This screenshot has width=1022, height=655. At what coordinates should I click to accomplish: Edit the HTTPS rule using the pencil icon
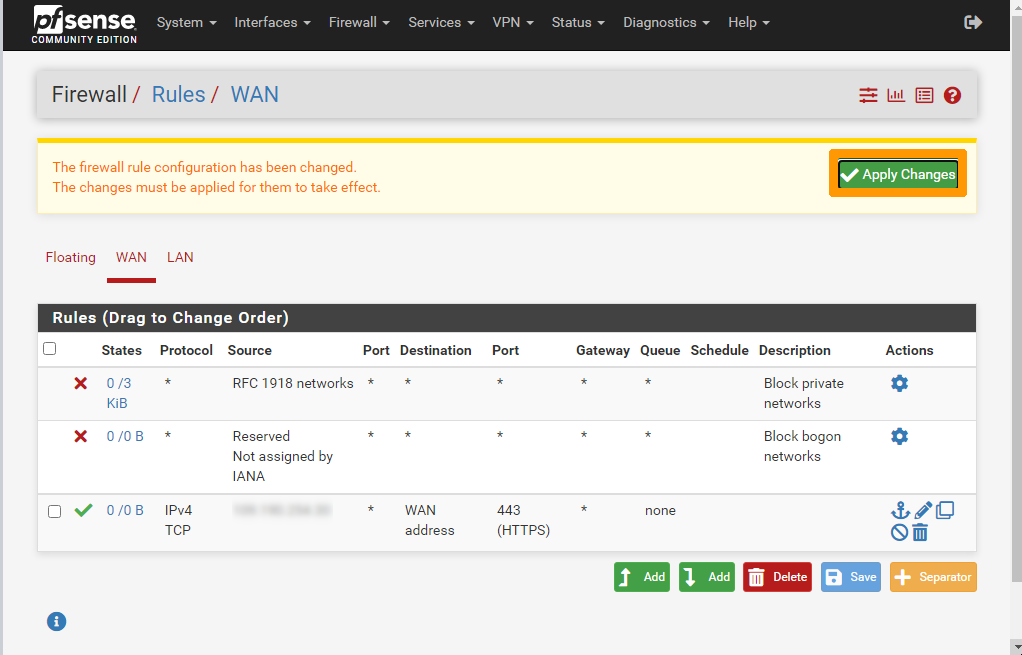point(922,510)
